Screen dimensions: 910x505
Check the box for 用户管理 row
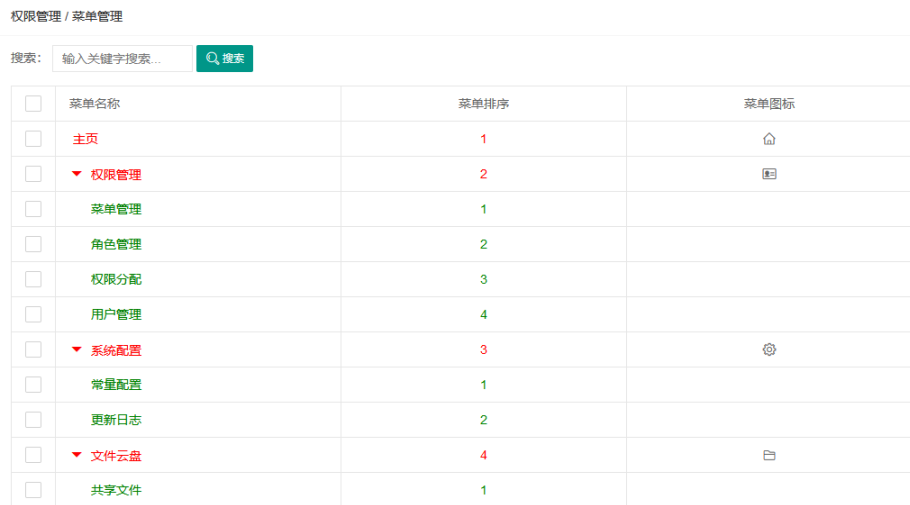33,314
